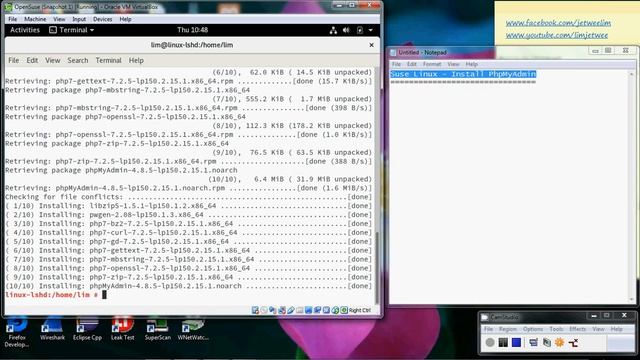Click VirtualBox hard disk activity icon
The image size is (640, 360).
(255, 310)
